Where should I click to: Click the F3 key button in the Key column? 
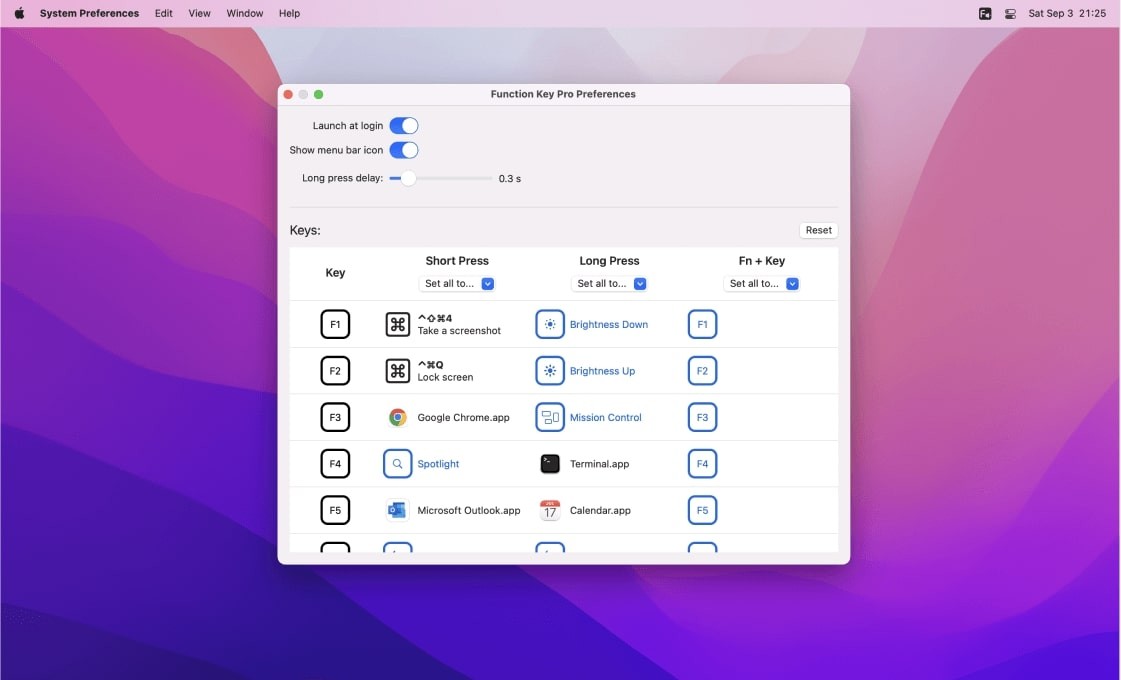pos(335,417)
